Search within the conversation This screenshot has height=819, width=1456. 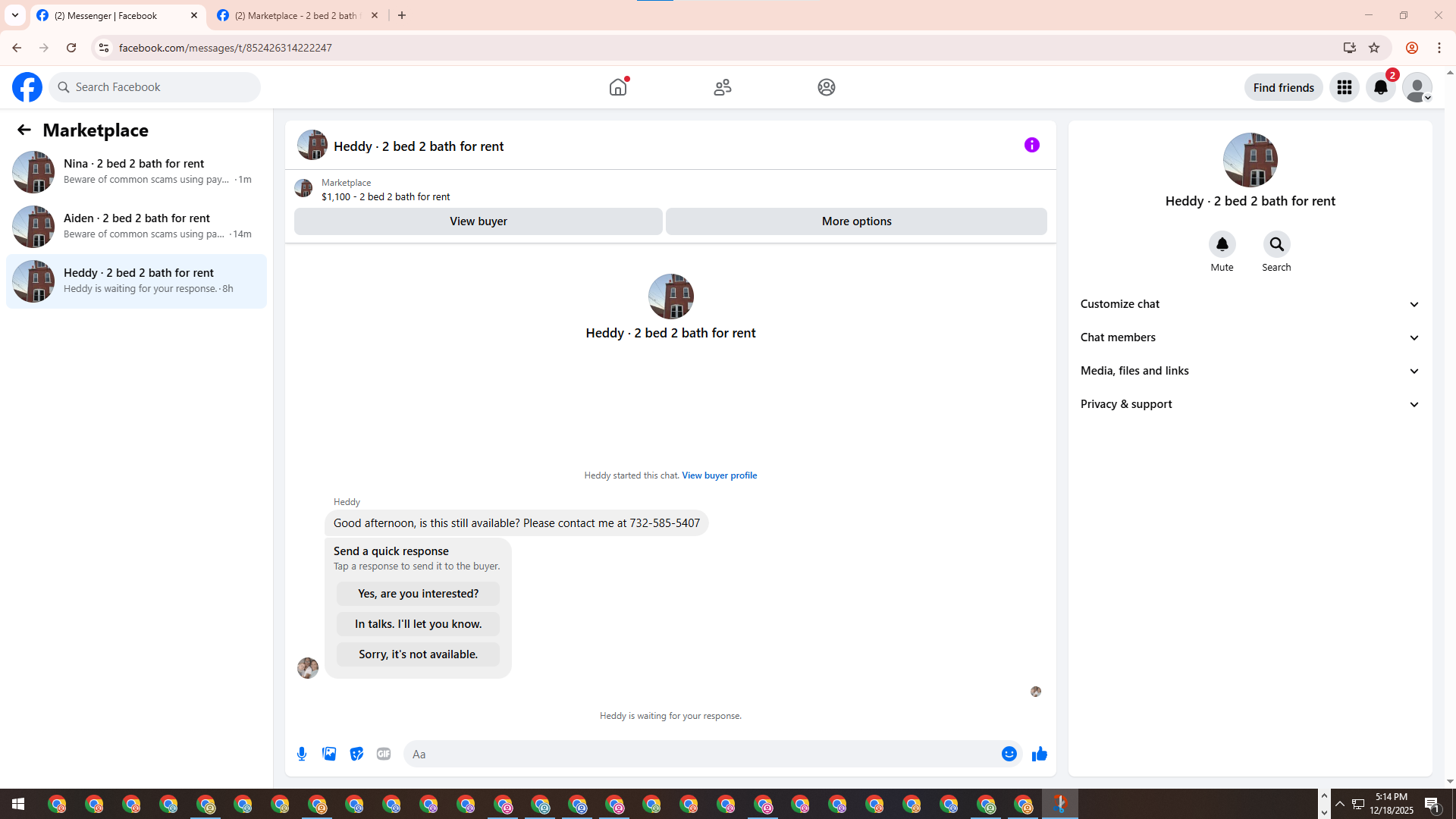(1277, 244)
